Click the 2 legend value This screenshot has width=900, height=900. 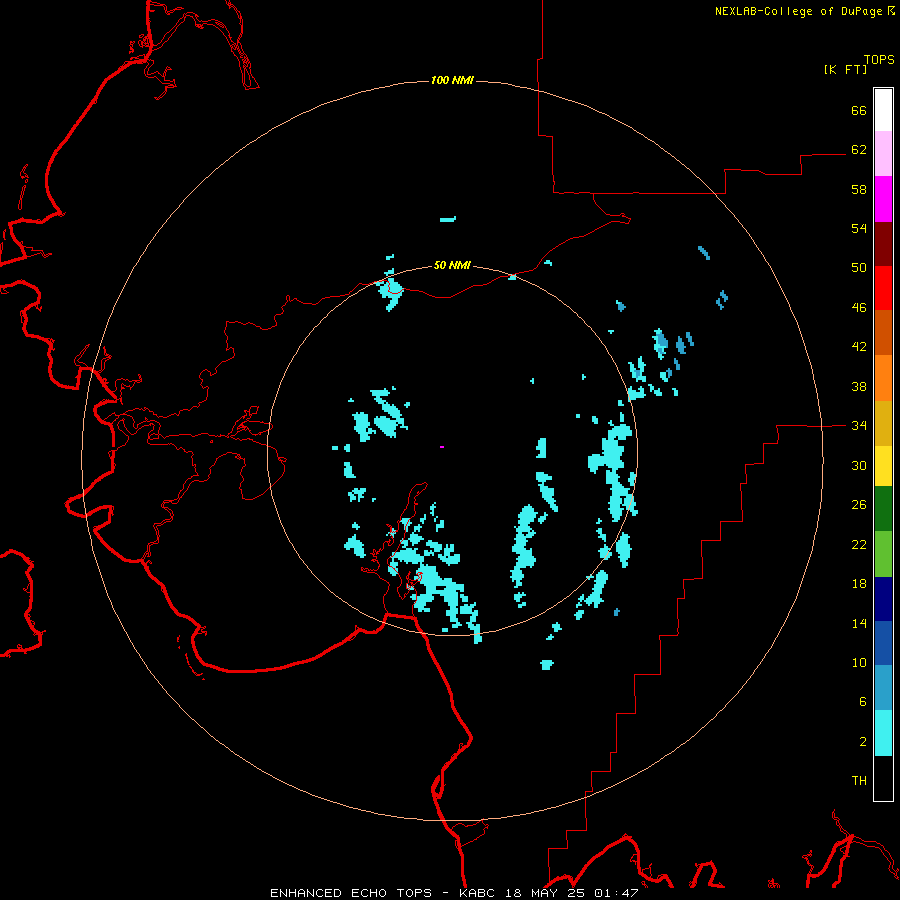[x=863, y=742]
